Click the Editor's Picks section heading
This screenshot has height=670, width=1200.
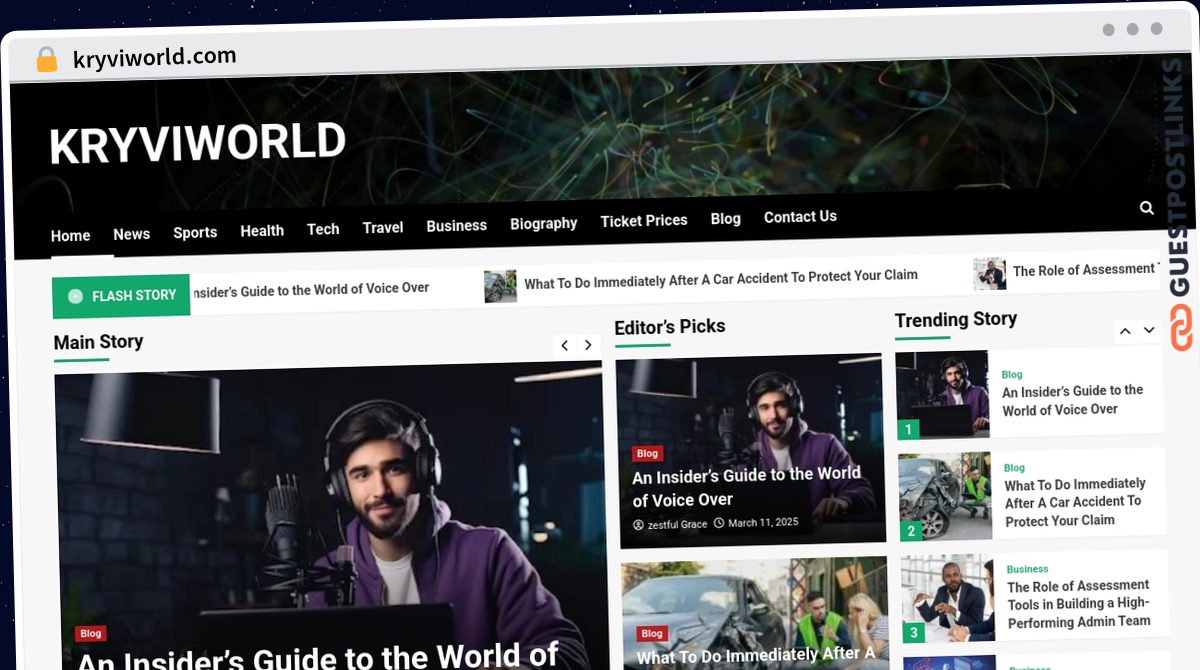pos(670,327)
